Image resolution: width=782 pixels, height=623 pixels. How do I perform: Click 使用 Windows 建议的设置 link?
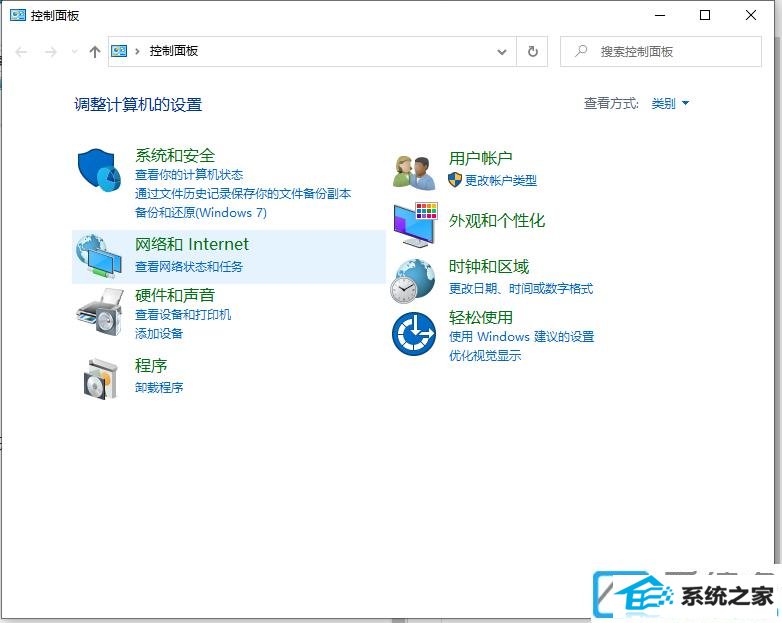click(x=521, y=337)
